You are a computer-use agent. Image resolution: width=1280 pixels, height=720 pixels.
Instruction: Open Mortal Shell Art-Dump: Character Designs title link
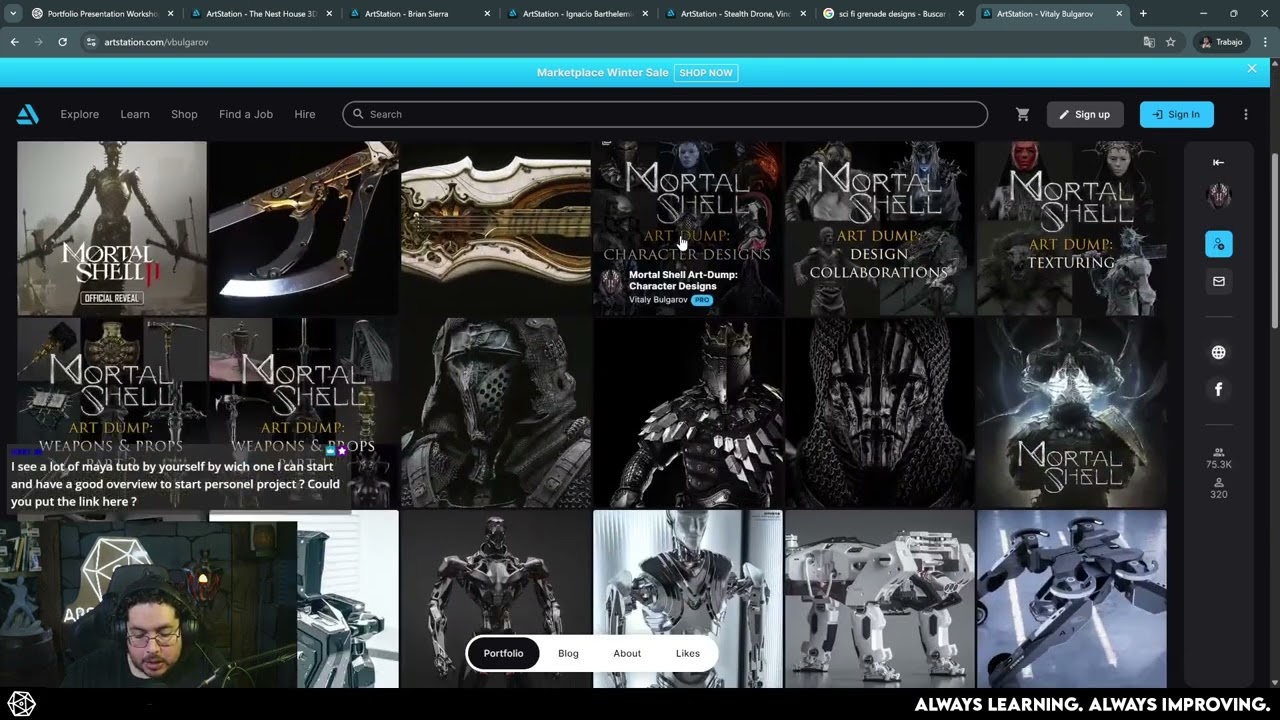(683, 280)
